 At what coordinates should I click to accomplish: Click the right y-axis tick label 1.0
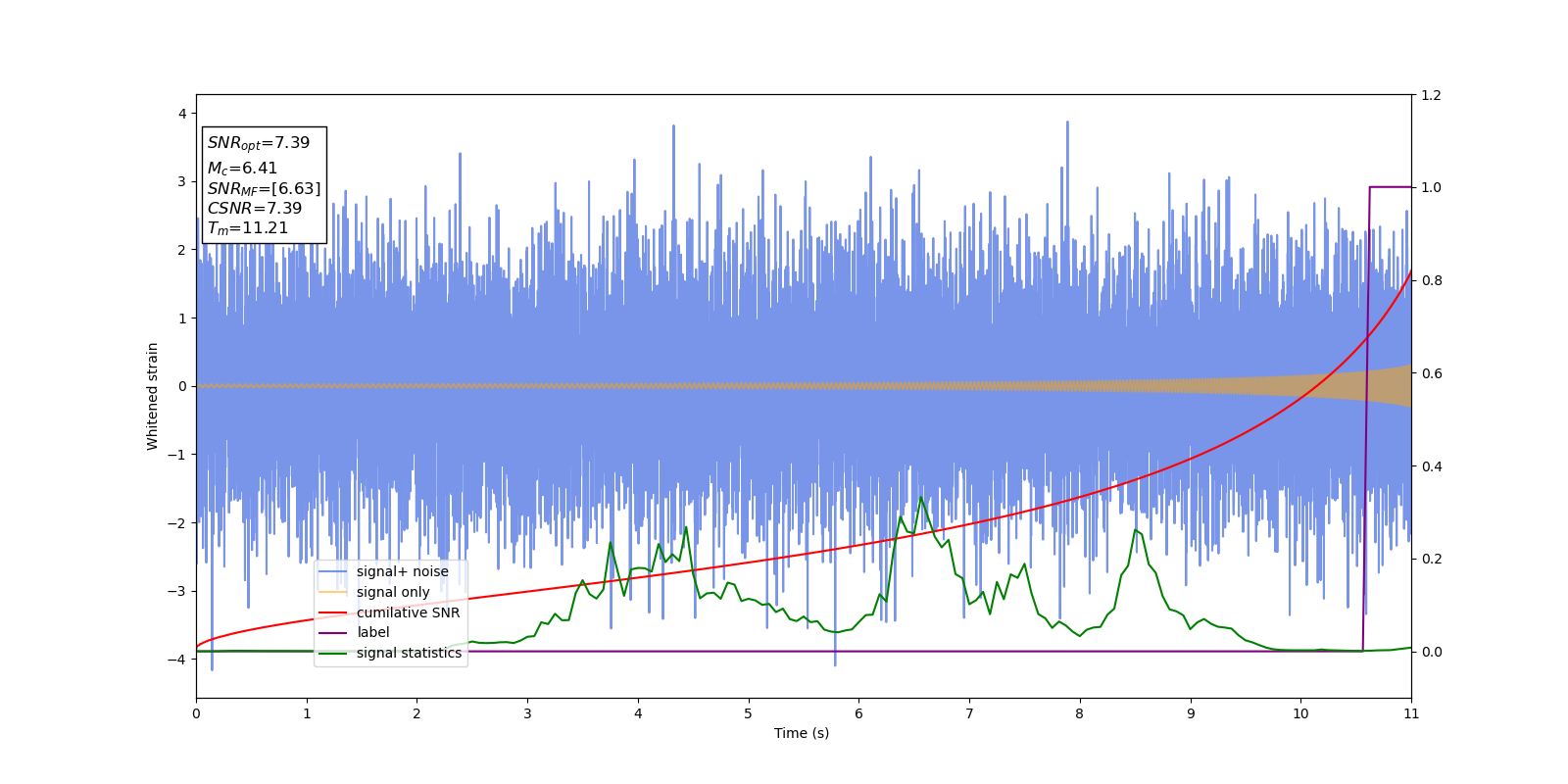pos(1431,187)
